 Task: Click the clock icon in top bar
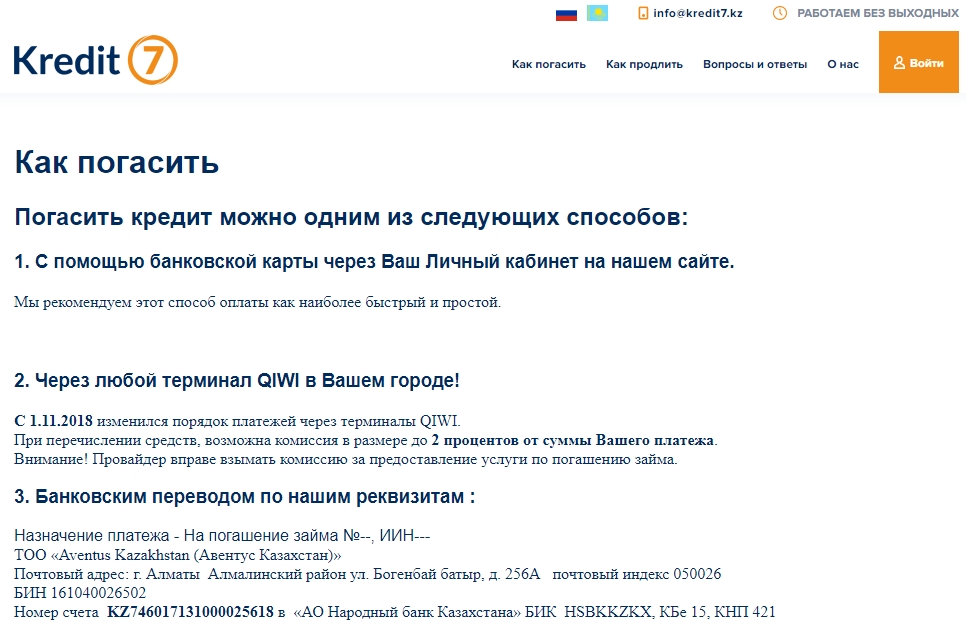(x=780, y=14)
